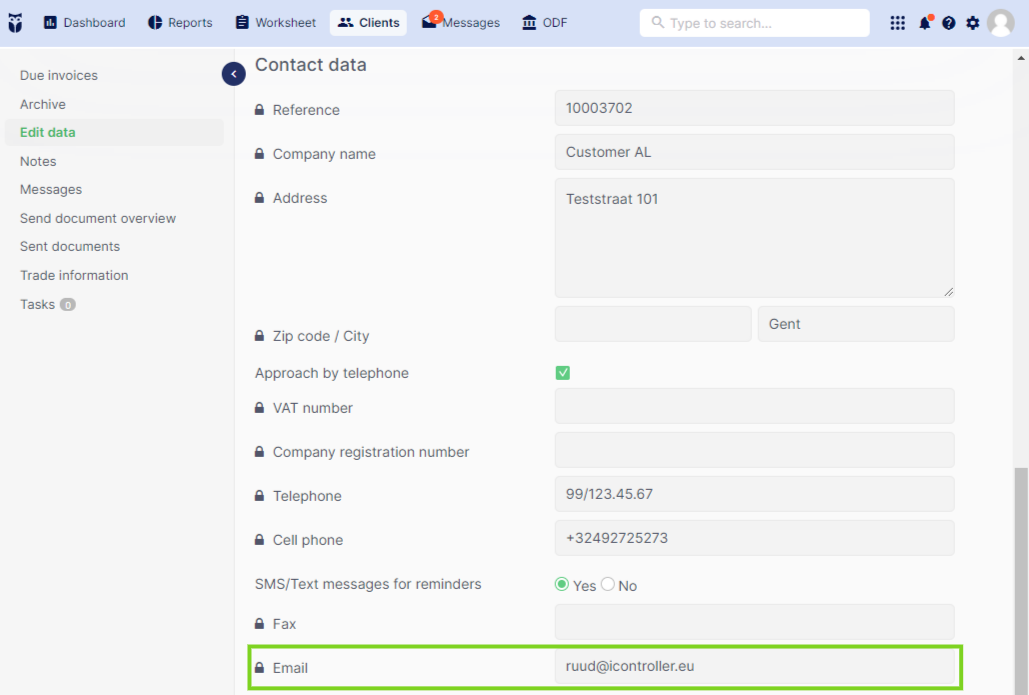Collapse the sidebar with the chevron button

[234, 74]
